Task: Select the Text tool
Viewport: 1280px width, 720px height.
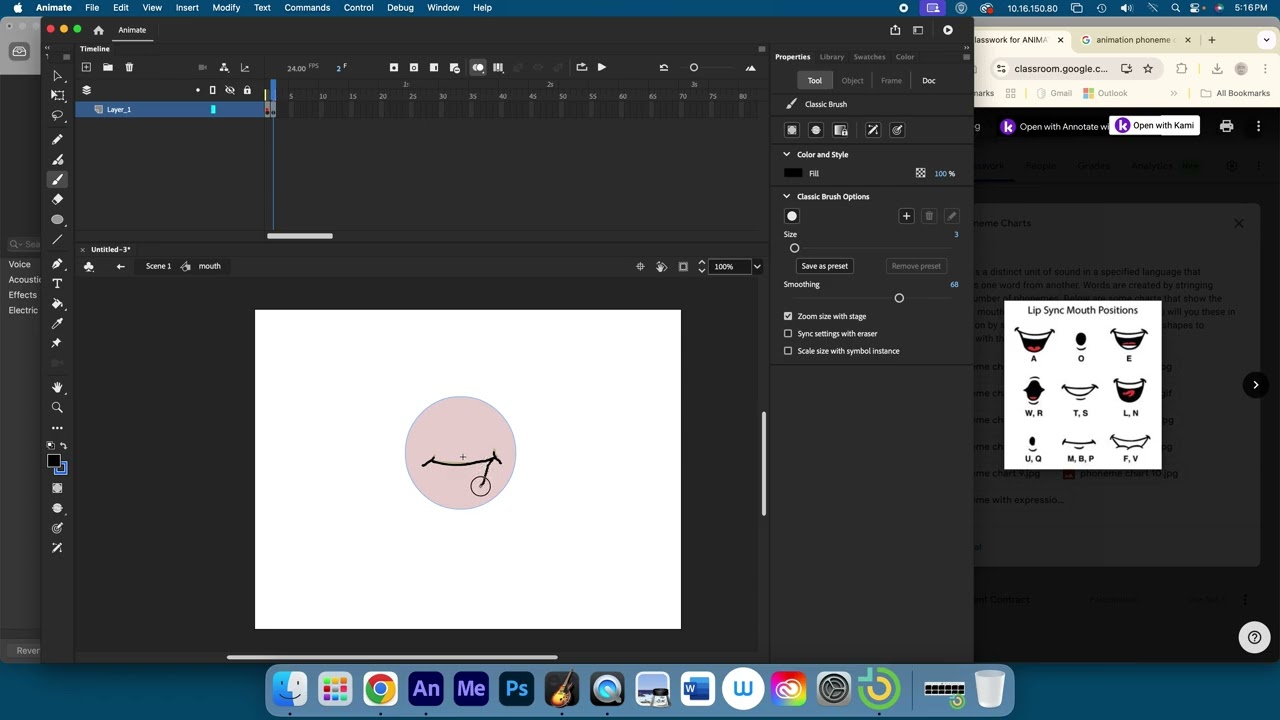Action: [57, 284]
